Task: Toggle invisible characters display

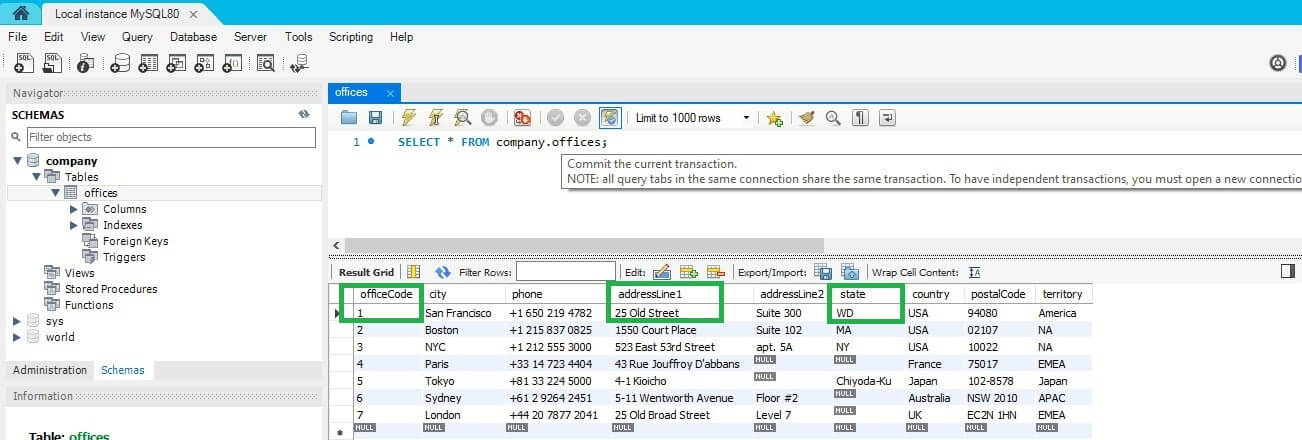Action: [x=860, y=118]
